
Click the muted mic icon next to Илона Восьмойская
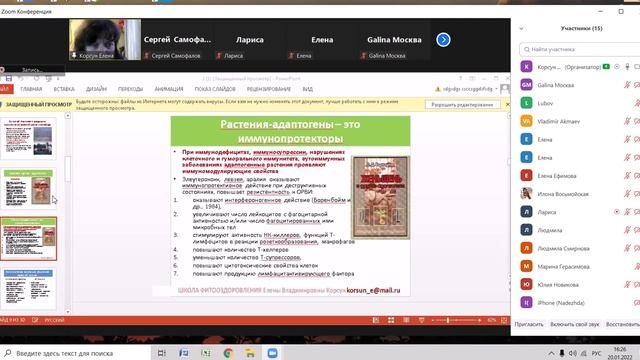coord(627,194)
